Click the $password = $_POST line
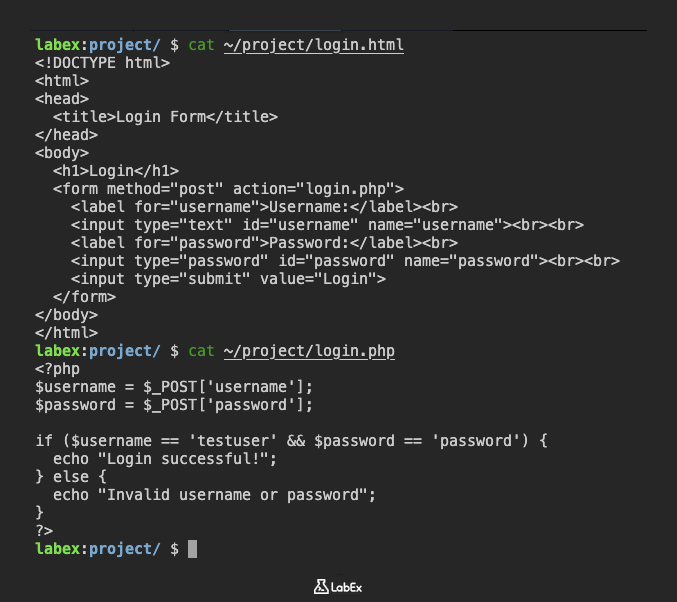The image size is (677, 602). tap(174, 405)
